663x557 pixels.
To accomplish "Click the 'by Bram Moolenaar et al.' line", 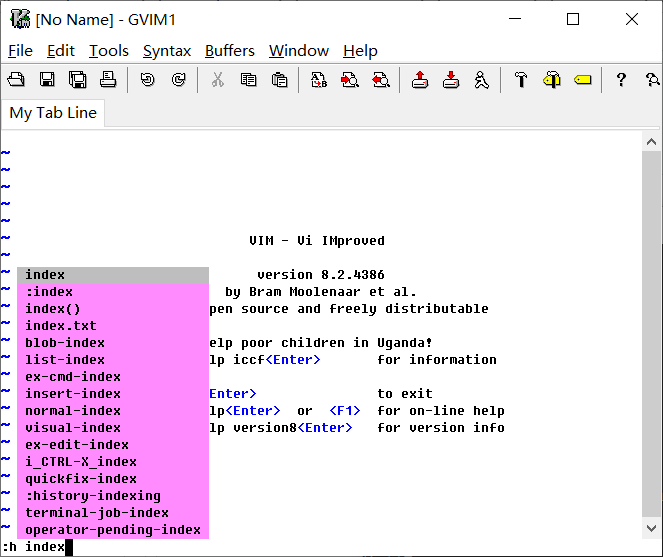I will coord(321,292).
